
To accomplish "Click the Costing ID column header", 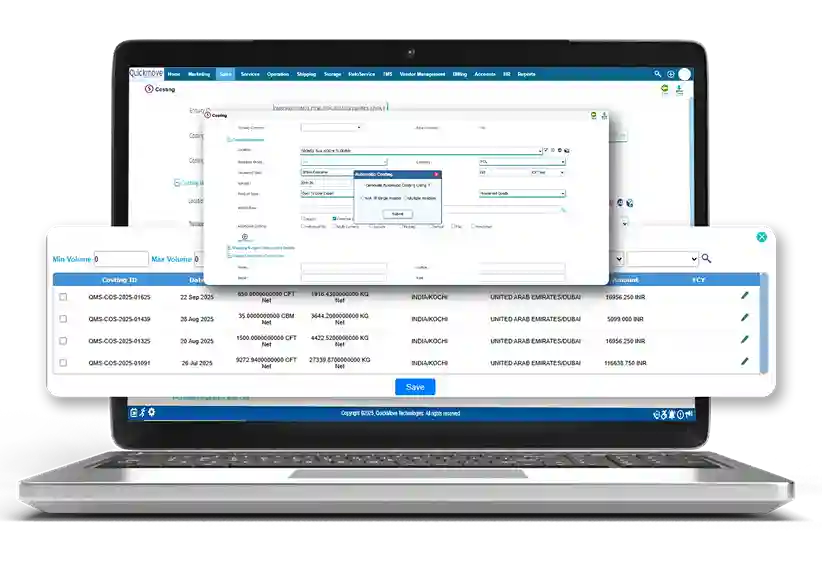I will (x=120, y=280).
